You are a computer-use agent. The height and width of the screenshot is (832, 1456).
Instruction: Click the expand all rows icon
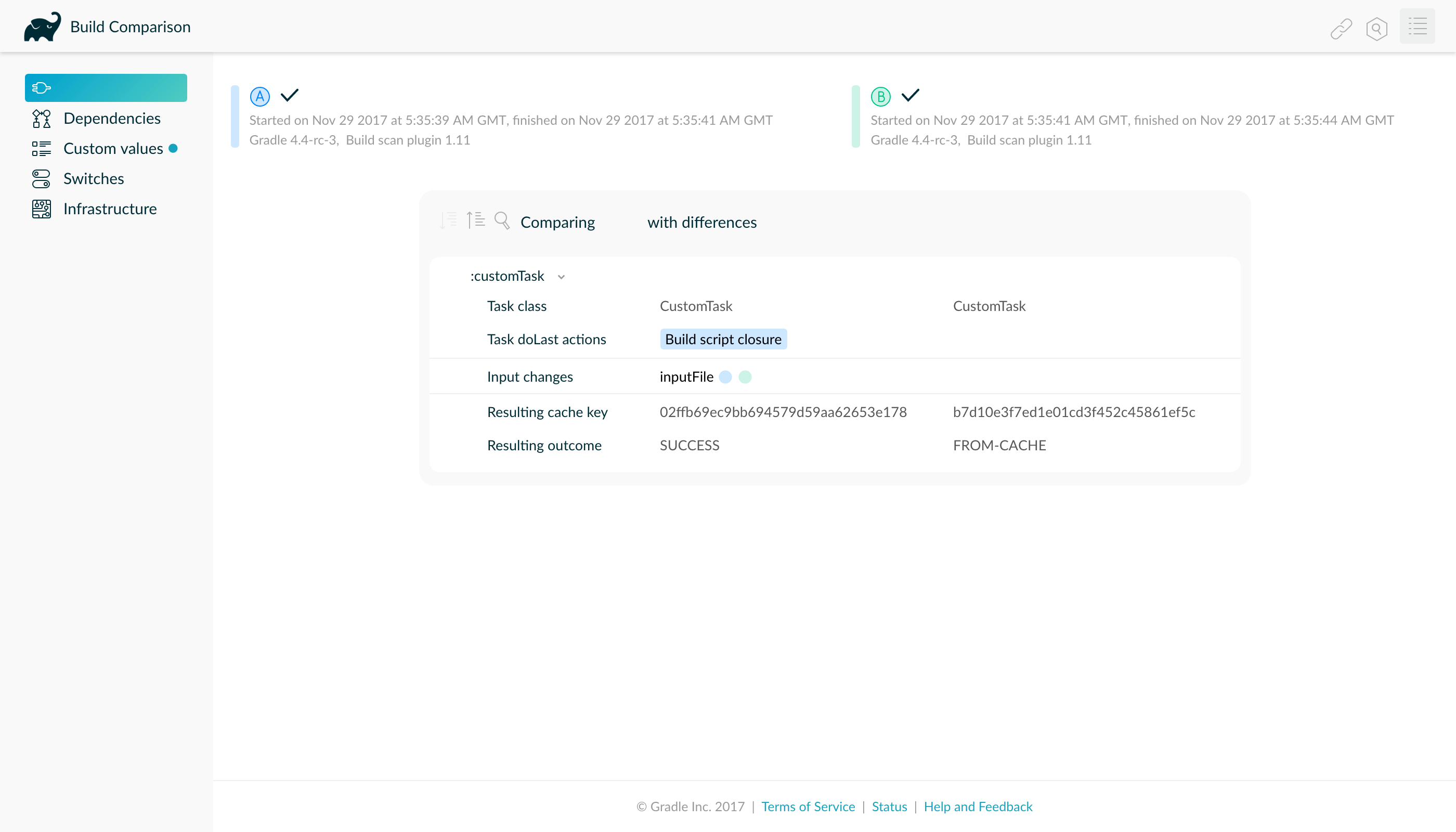point(449,220)
